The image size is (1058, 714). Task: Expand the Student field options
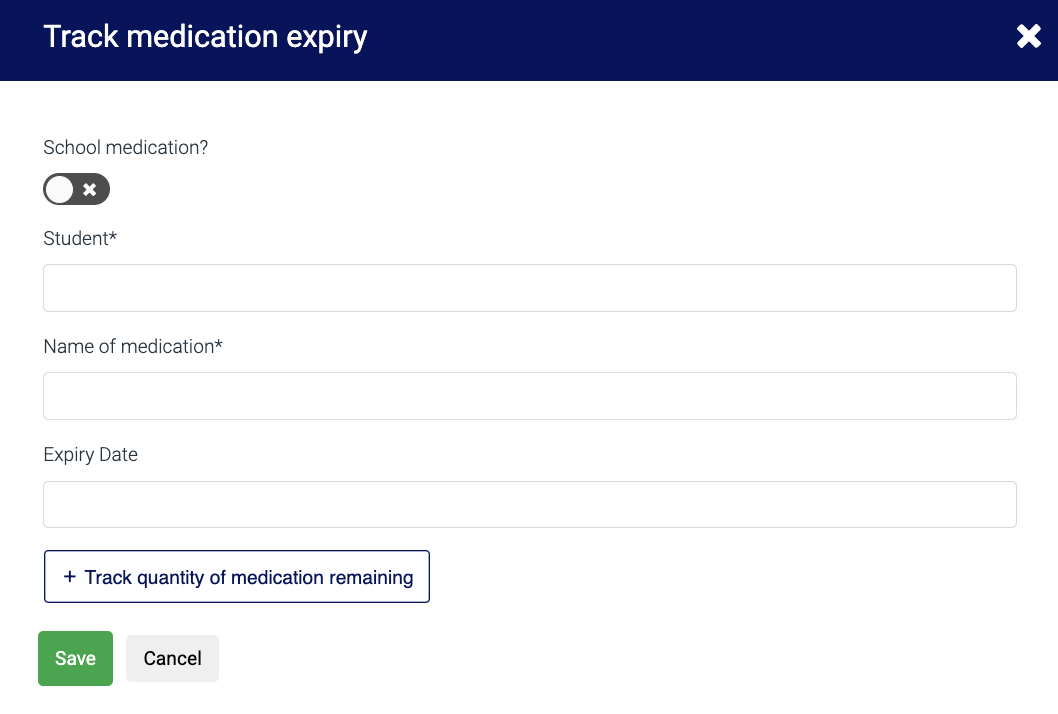[x=529, y=288]
